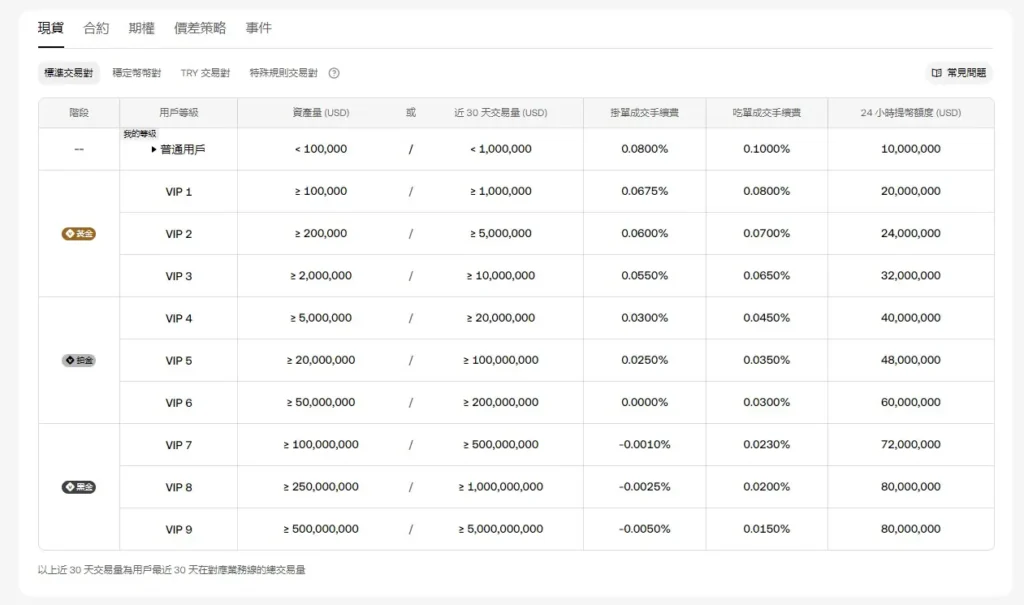Image resolution: width=1024 pixels, height=605 pixels.
Task: Click the 72,000,000 withdrawal limit cell
Action: pyautogui.click(x=911, y=445)
